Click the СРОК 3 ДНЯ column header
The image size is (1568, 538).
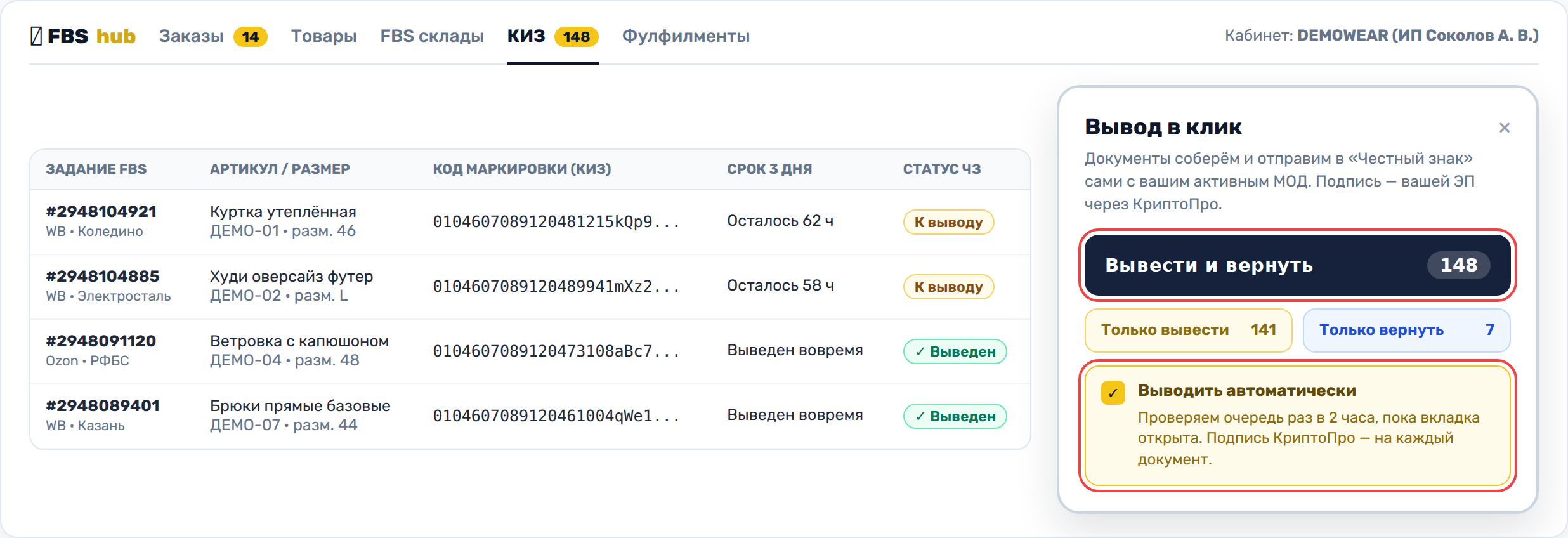tap(769, 169)
